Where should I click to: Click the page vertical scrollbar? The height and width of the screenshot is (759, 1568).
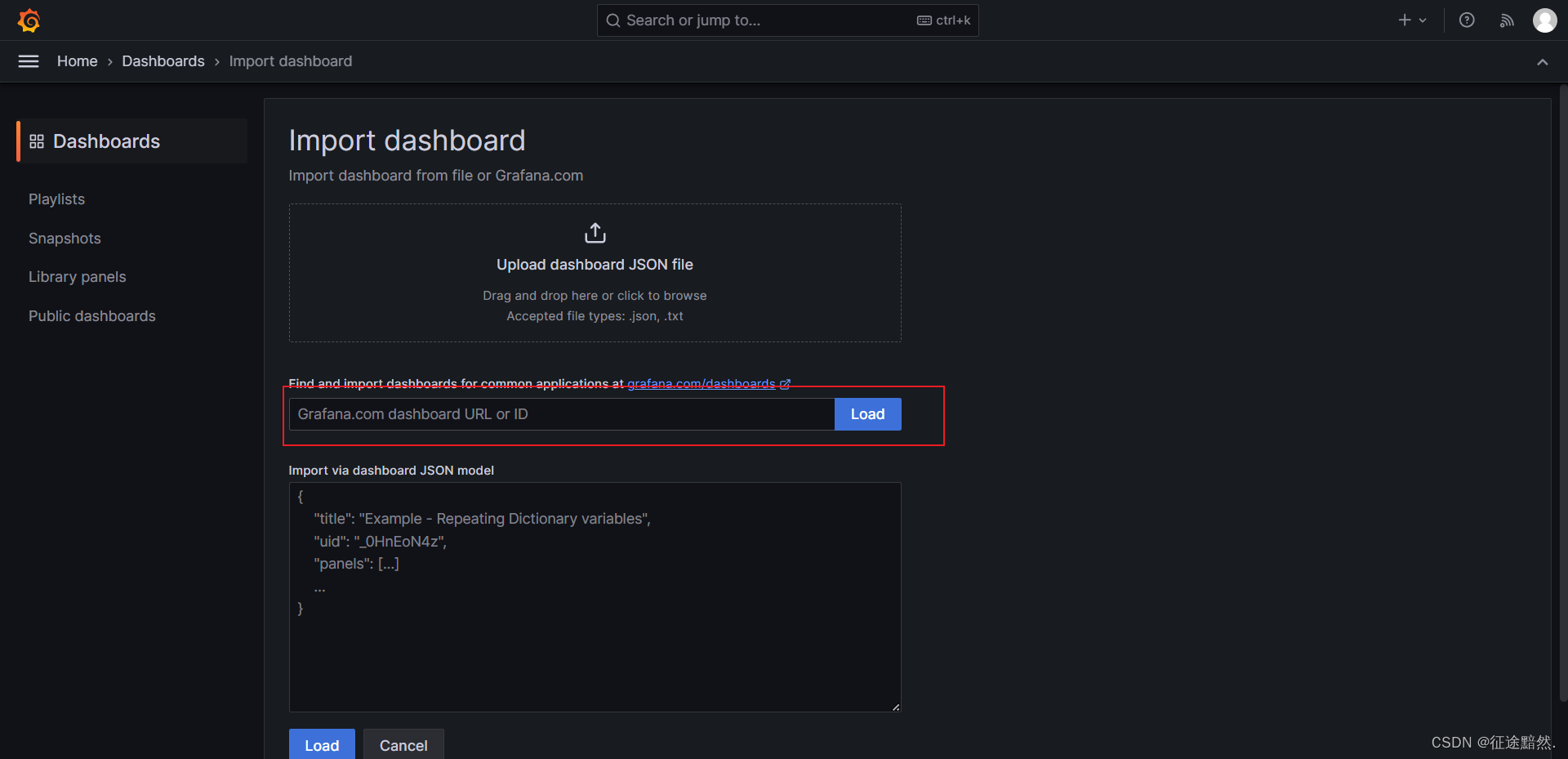1563,392
